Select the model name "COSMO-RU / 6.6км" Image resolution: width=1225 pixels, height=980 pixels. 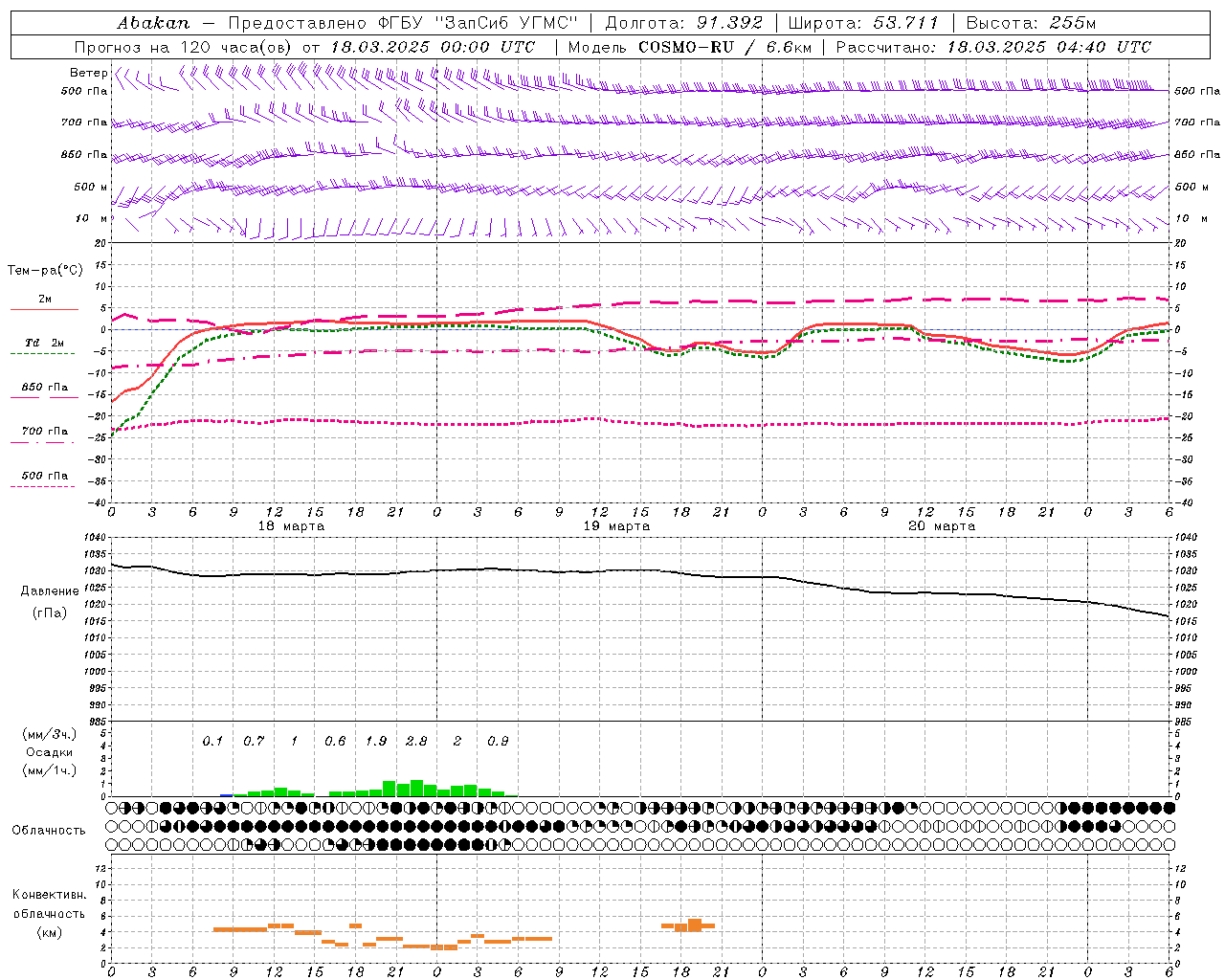point(724,47)
